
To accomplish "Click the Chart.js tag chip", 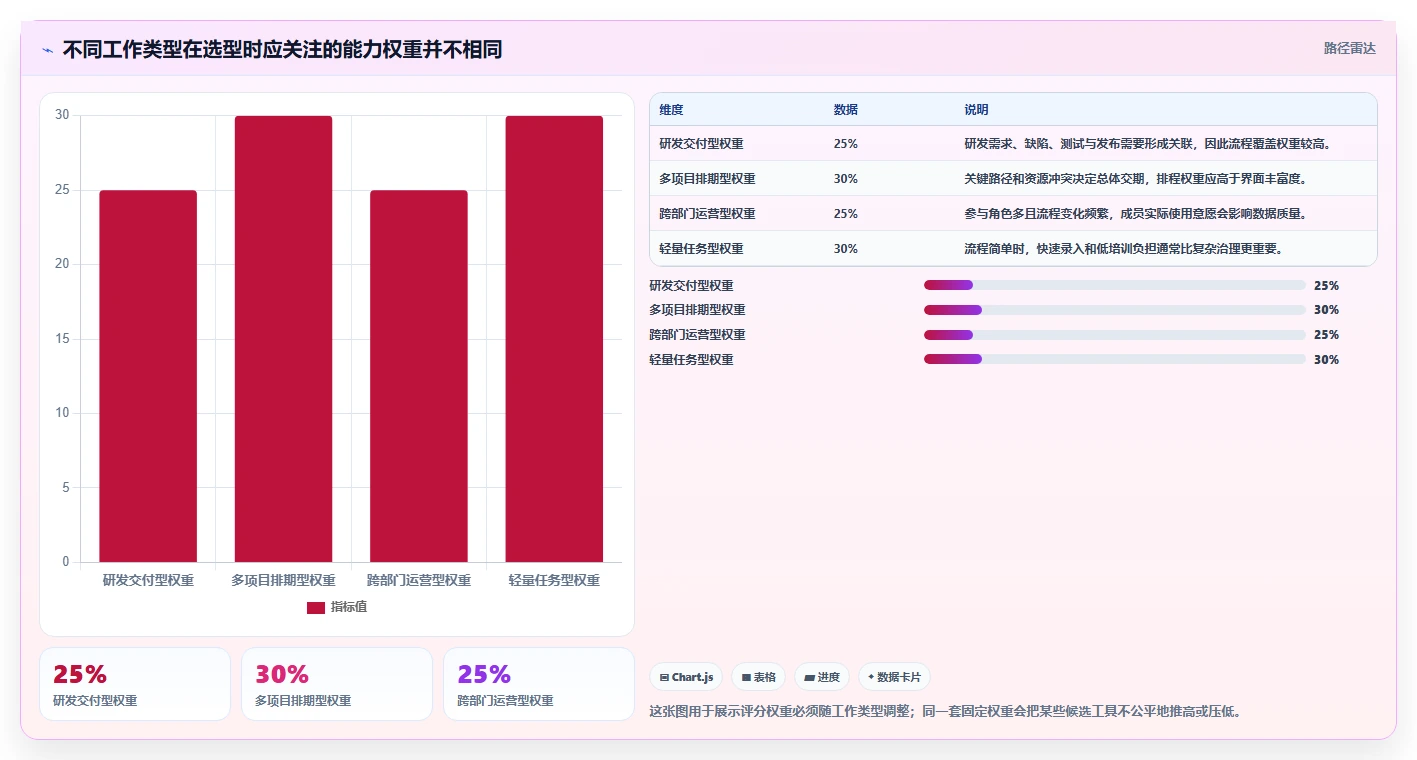I will [686, 677].
